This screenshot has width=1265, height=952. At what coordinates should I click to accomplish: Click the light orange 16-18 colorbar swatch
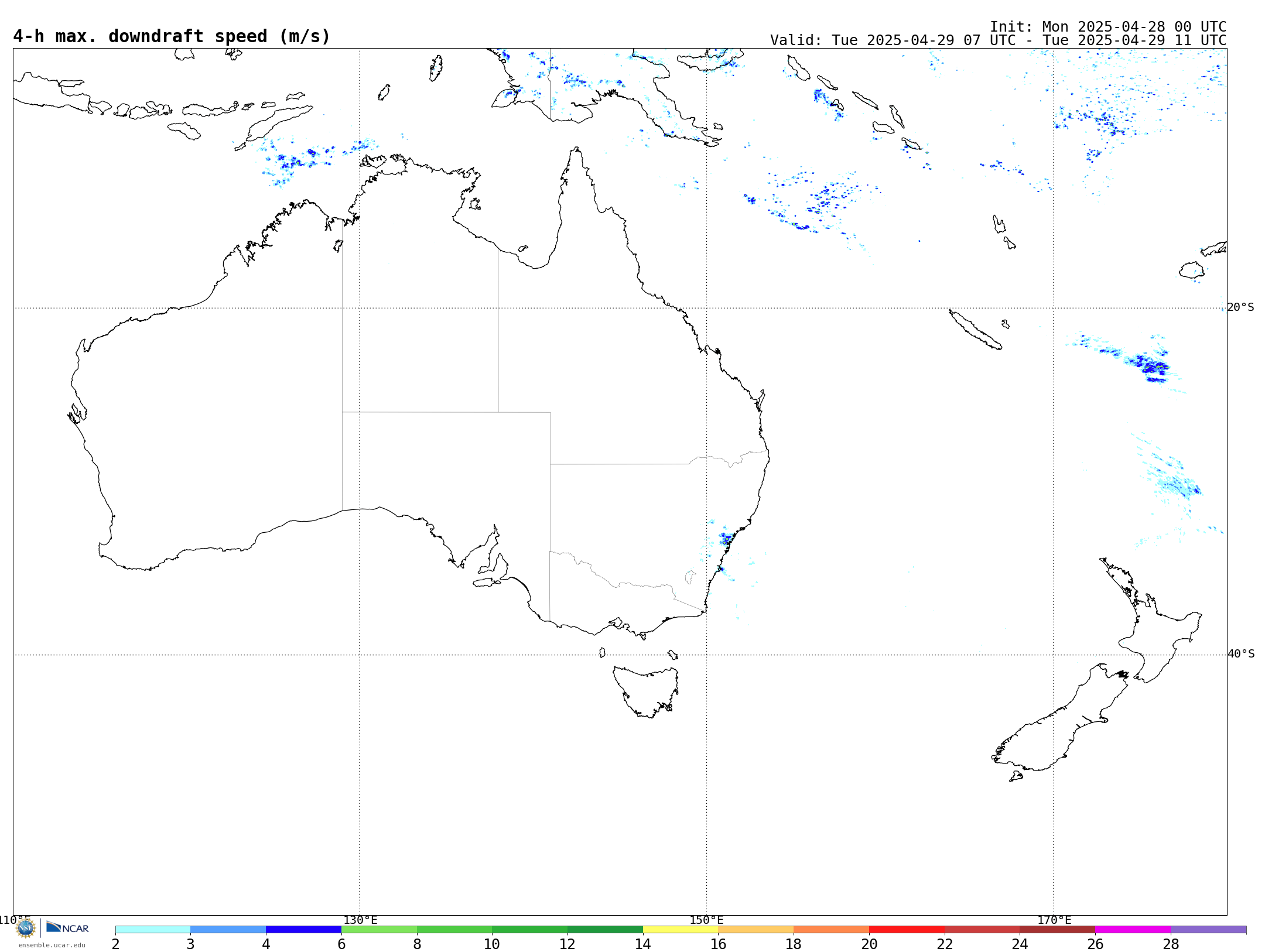tap(755, 930)
